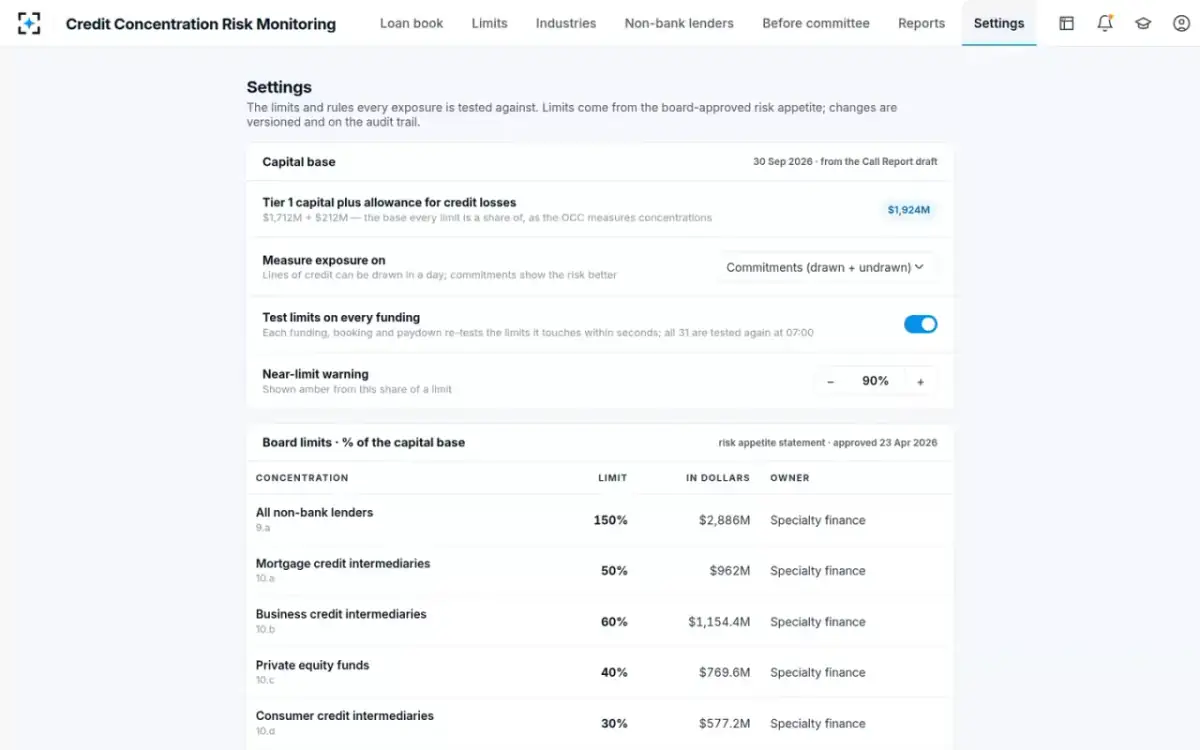This screenshot has width=1200, height=750.
Task: Select the Settings tab
Action: (x=999, y=23)
